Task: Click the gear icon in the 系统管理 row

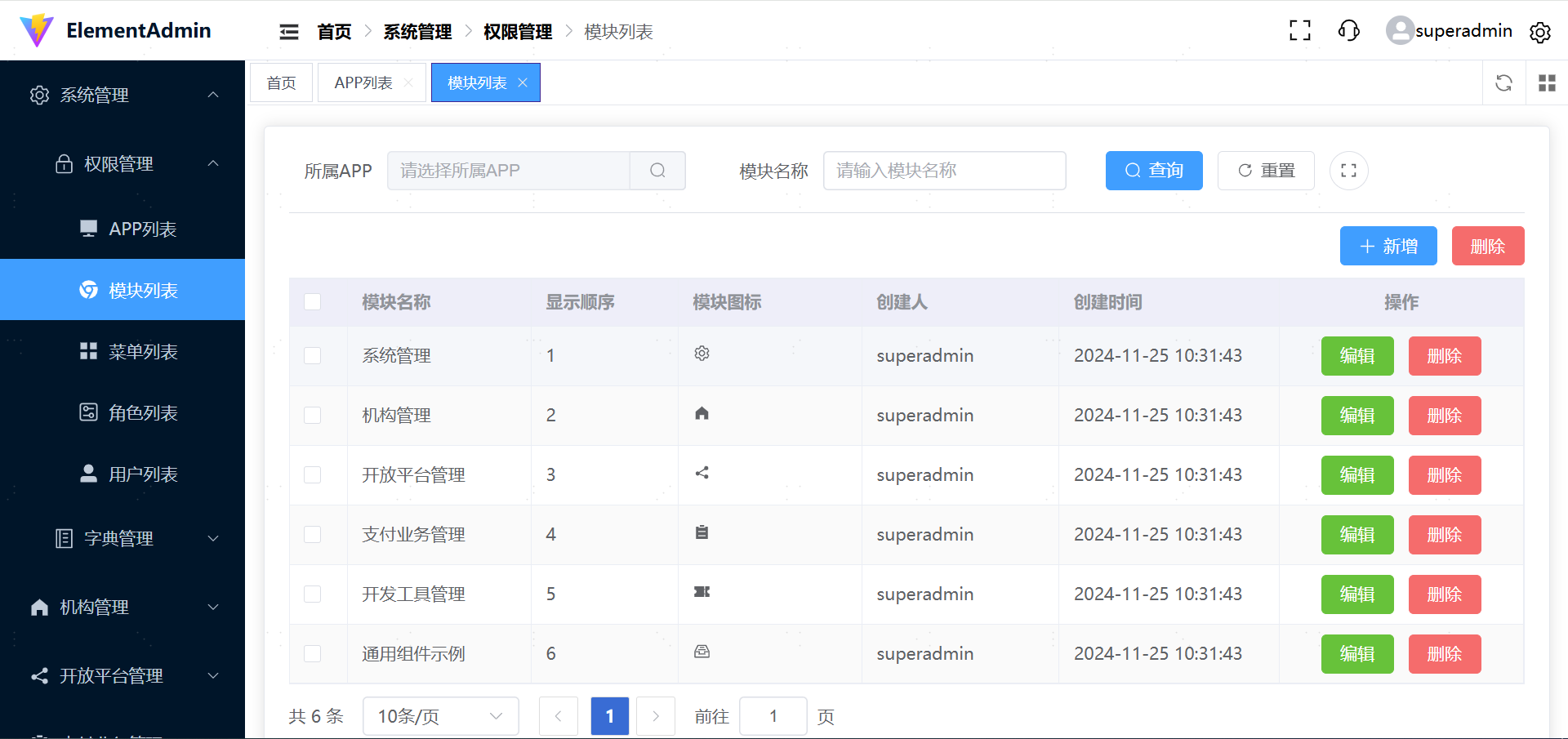Action: (702, 354)
